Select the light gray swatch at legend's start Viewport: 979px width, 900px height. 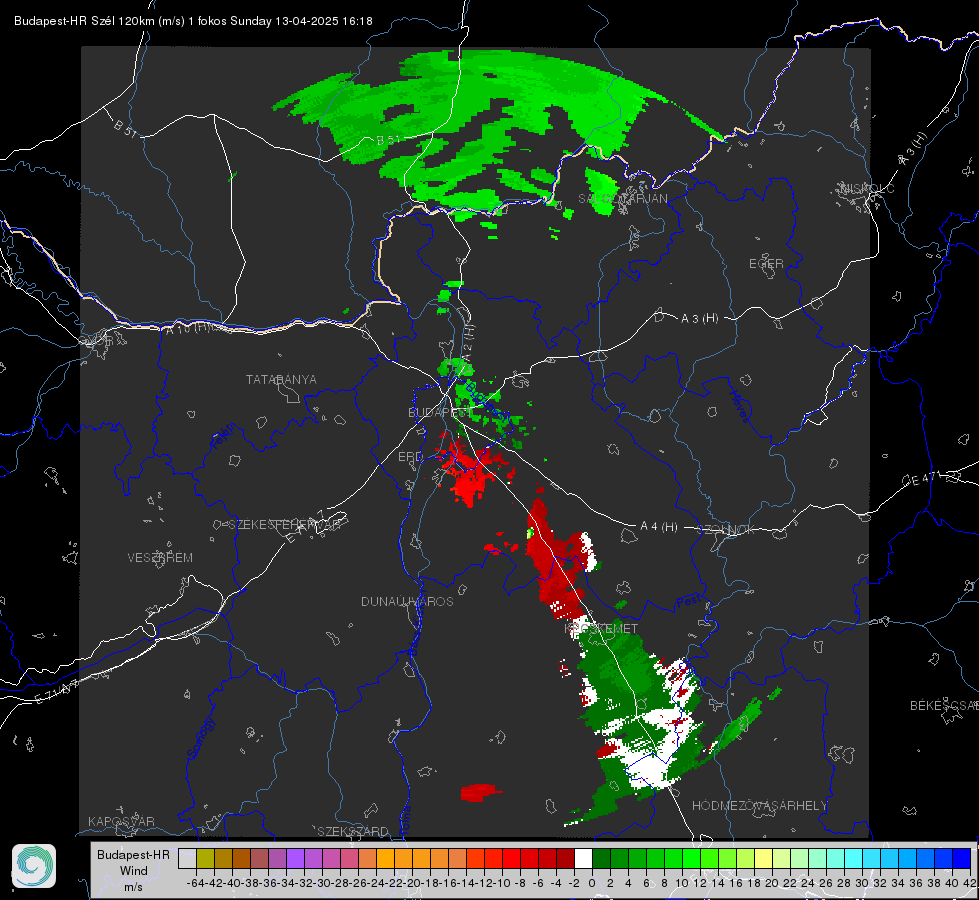click(187, 858)
